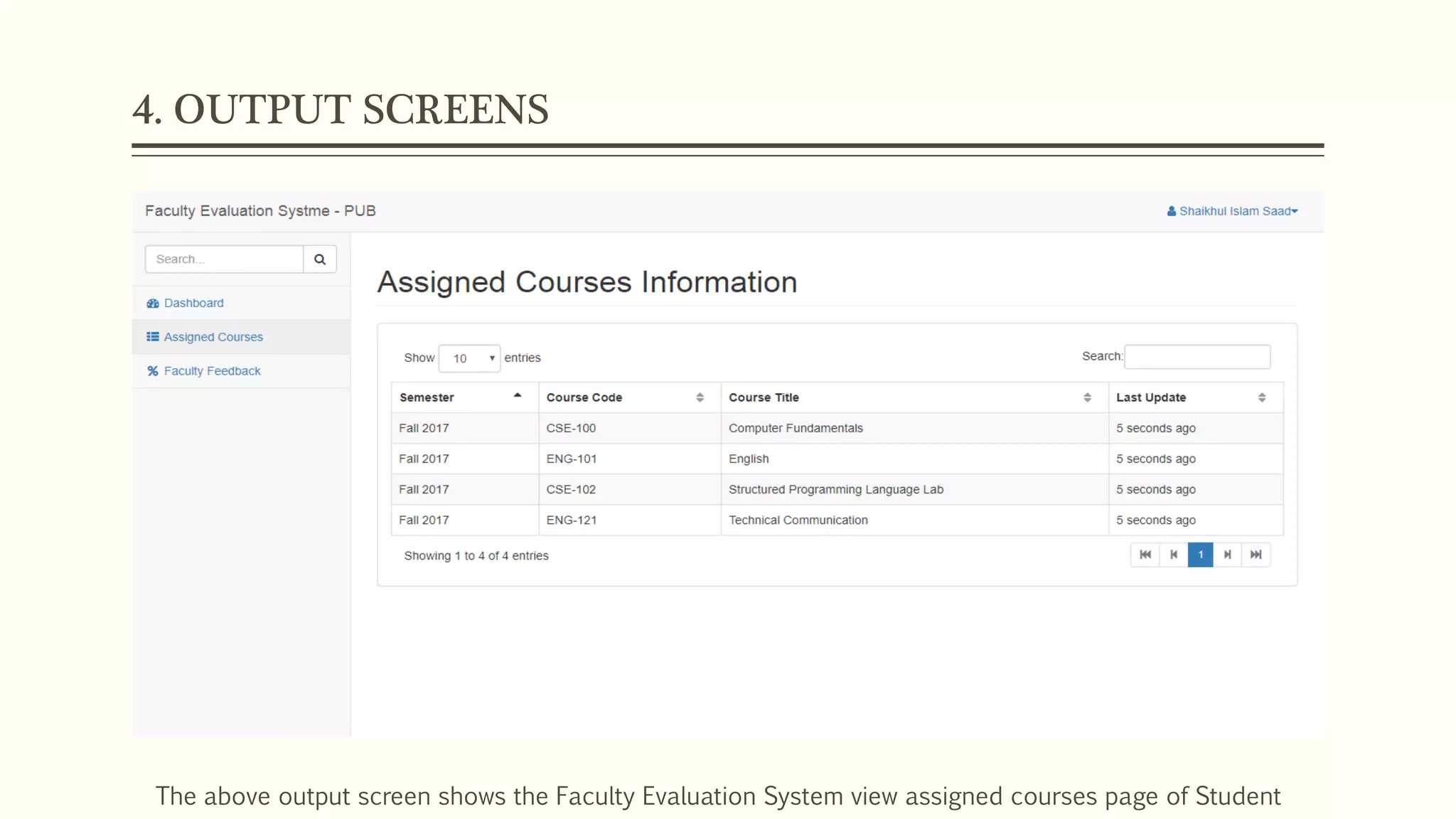Click the user profile icon in navbar
The image size is (1456, 819).
1171,211
